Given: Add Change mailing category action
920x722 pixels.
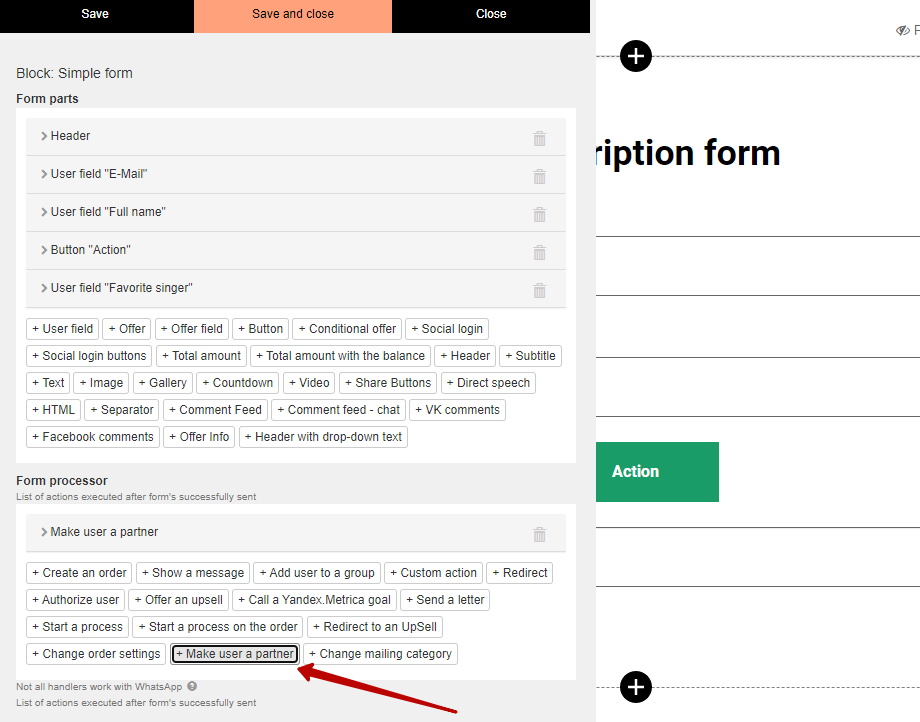Looking at the screenshot, I should (x=380, y=654).
